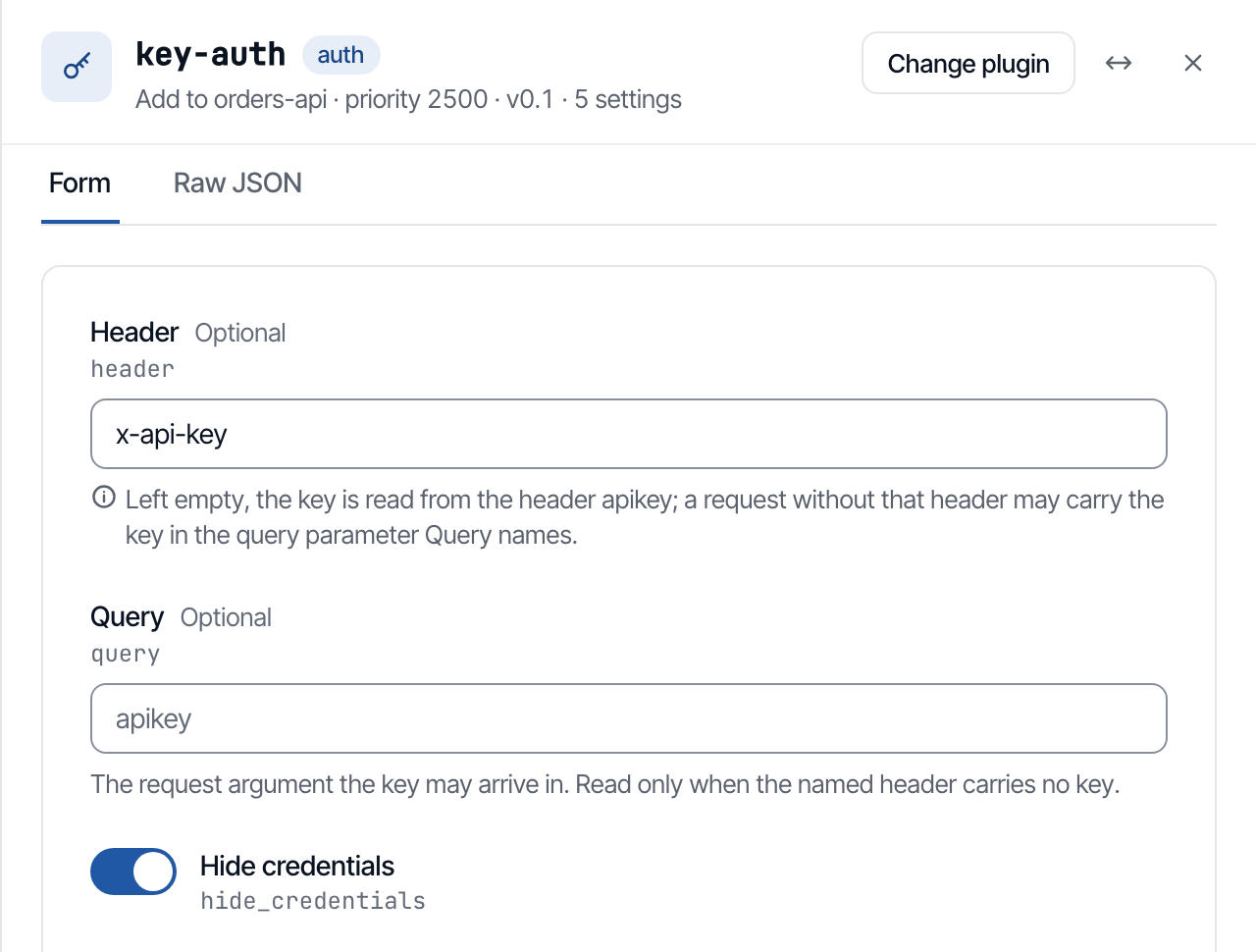This screenshot has height=952, width=1256.
Task: Click the info icon beside header hint
Action: pyautogui.click(x=104, y=498)
